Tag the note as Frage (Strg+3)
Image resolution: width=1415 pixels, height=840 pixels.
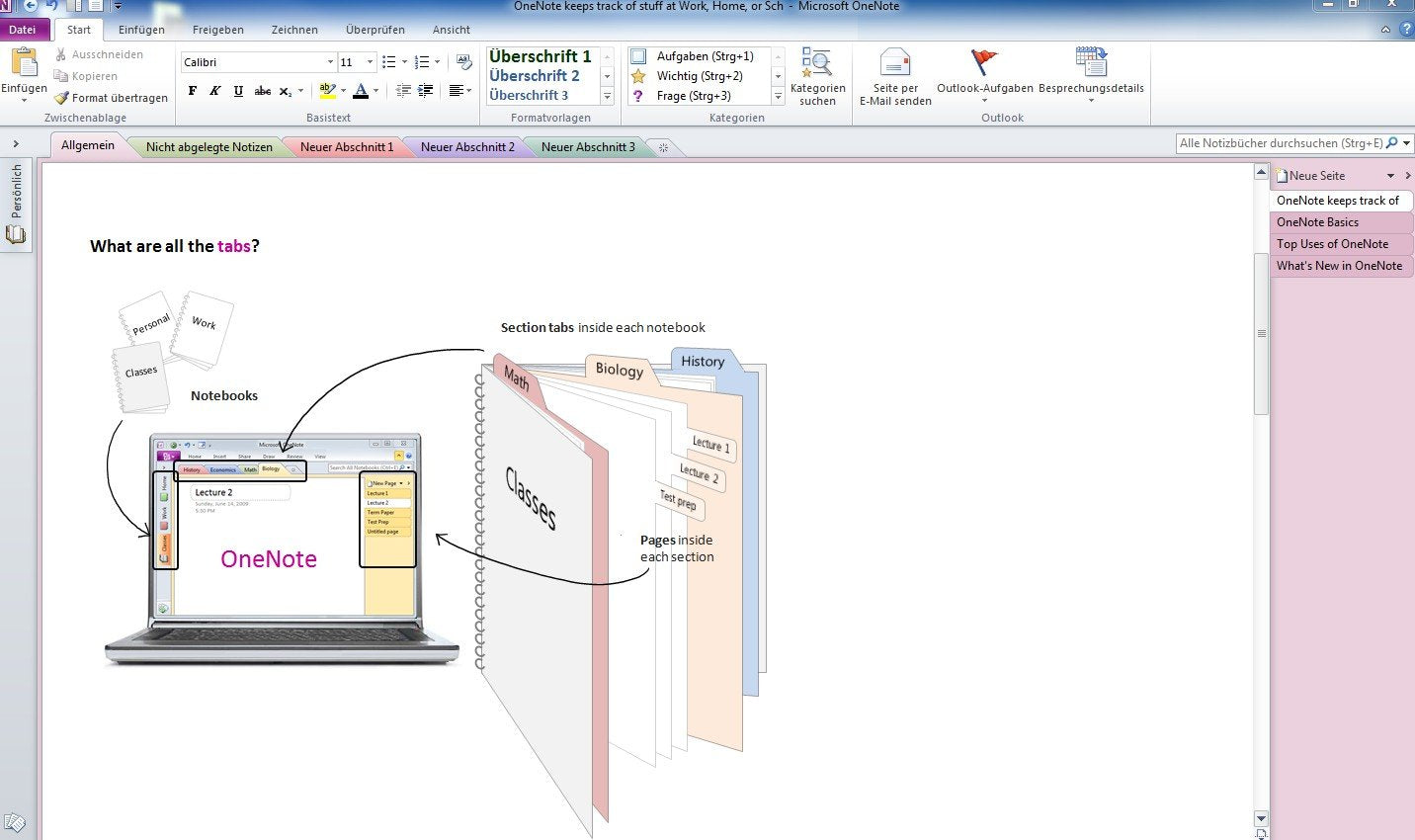point(681,96)
